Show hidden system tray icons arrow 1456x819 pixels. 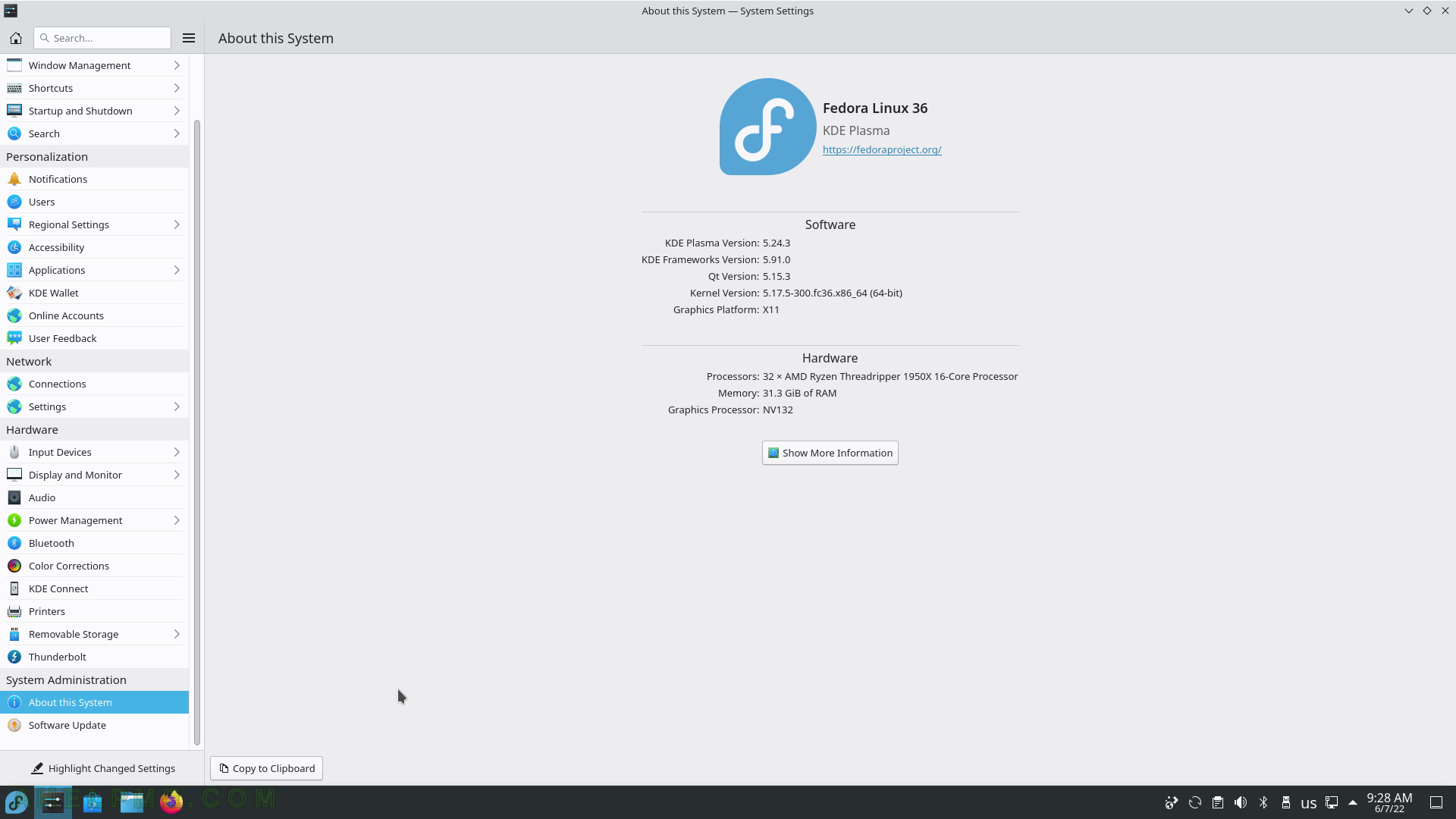coord(1352,802)
